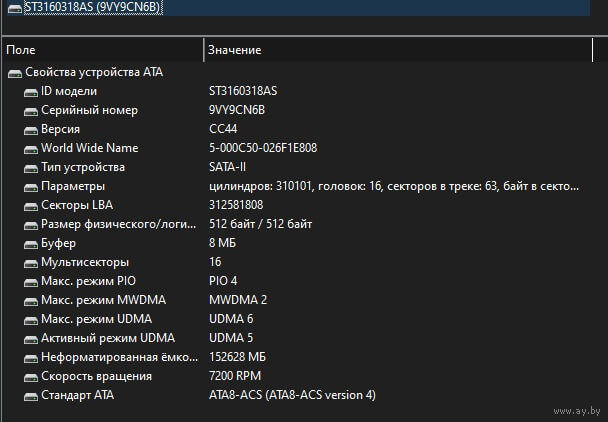The height and width of the screenshot is (422, 608).
Task: Click the icon beside Серийный номер
Action: pos(31,110)
